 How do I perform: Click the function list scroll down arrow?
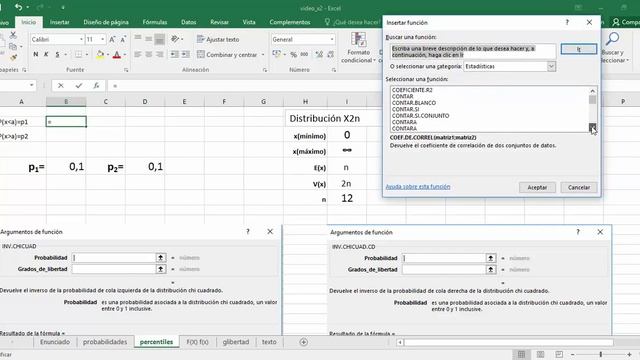point(592,128)
